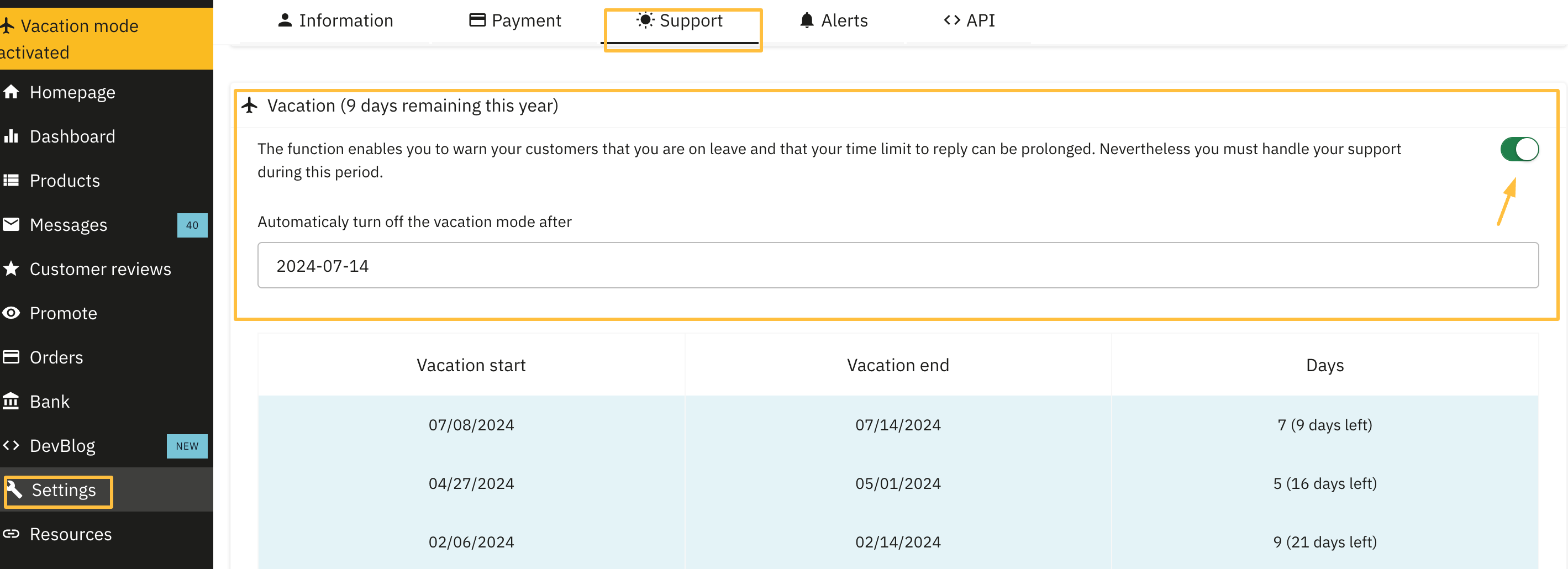This screenshot has height=569, width=1568.
Task: Open the DevBlog marked NEW
Action: [61, 445]
